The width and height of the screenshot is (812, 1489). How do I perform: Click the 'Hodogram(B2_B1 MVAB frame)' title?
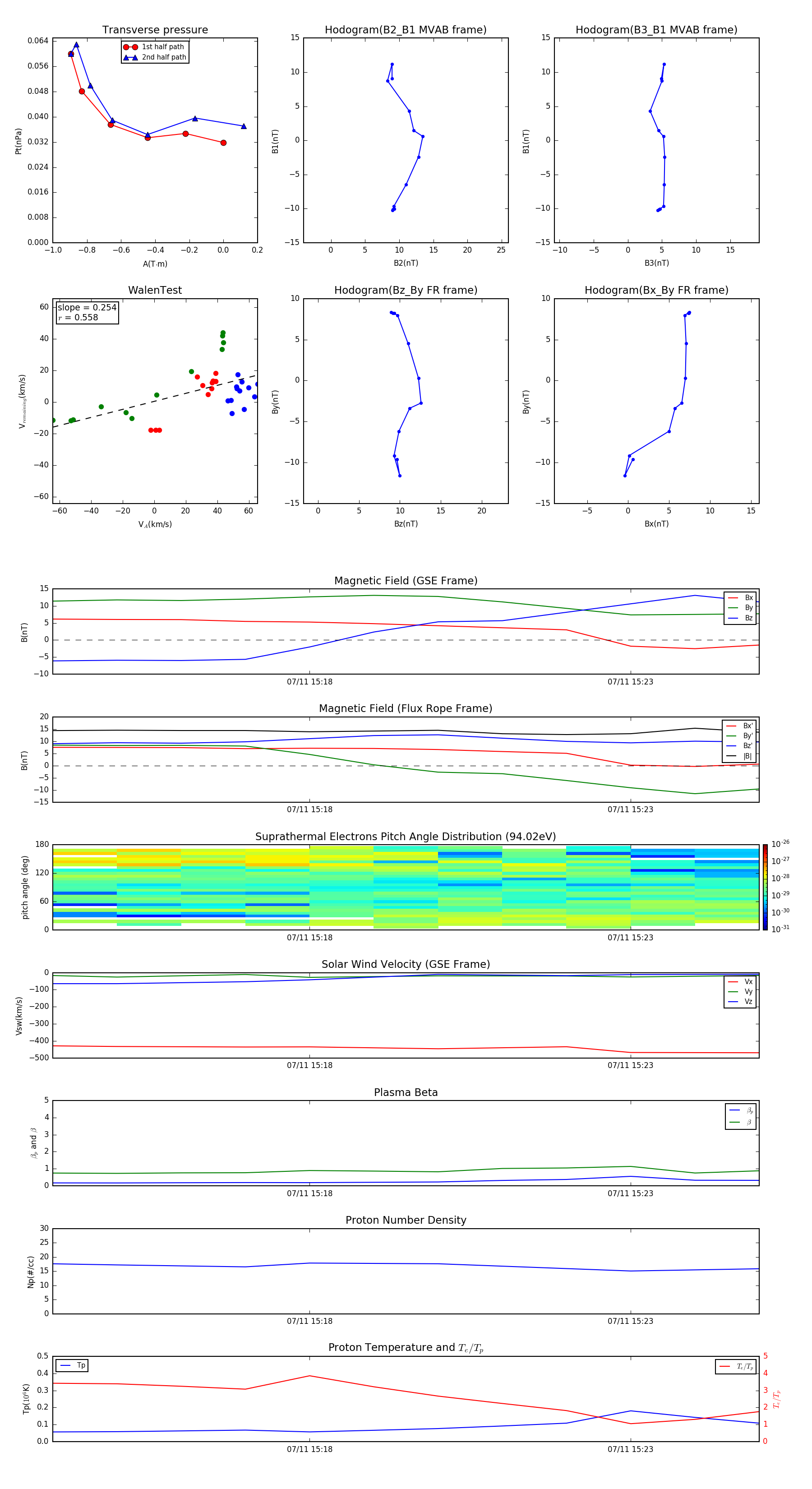tap(406, 30)
